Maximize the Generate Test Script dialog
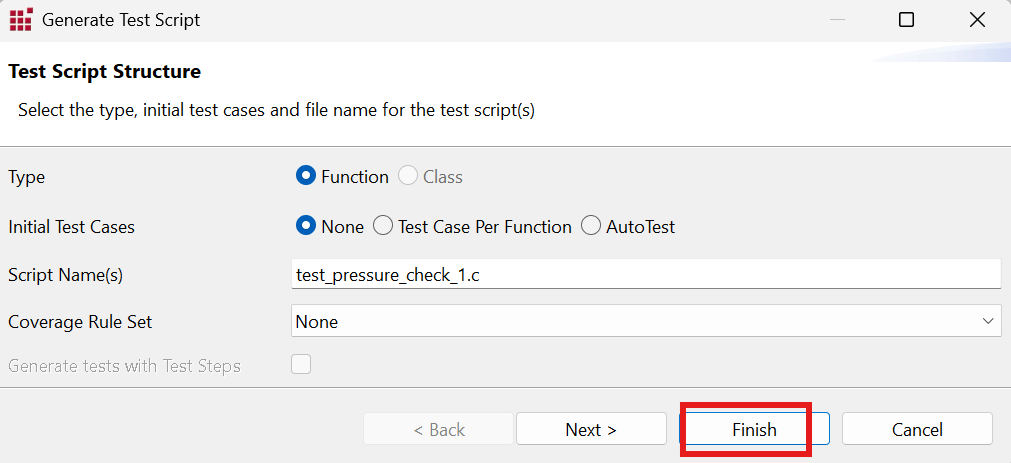 (906, 20)
